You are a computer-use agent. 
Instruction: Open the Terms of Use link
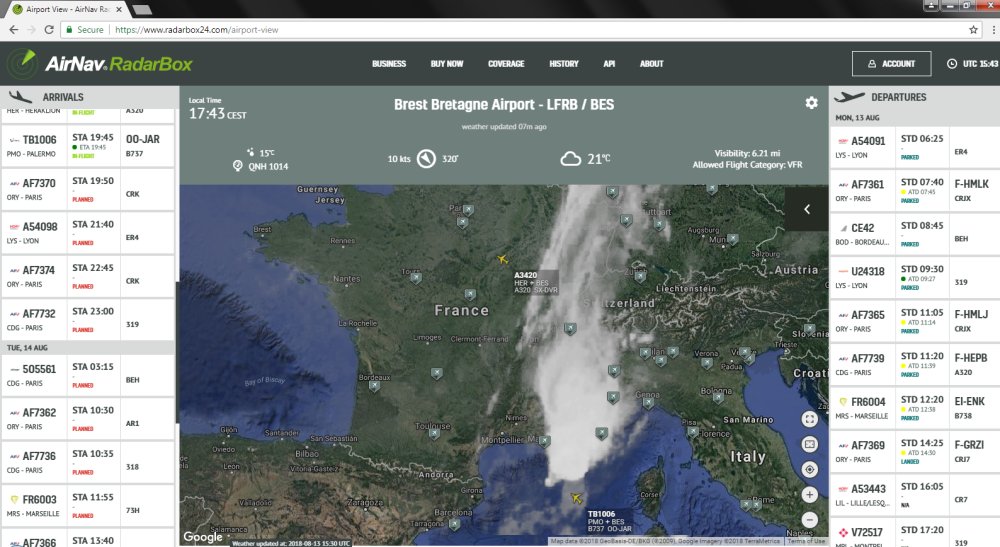coord(806,541)
